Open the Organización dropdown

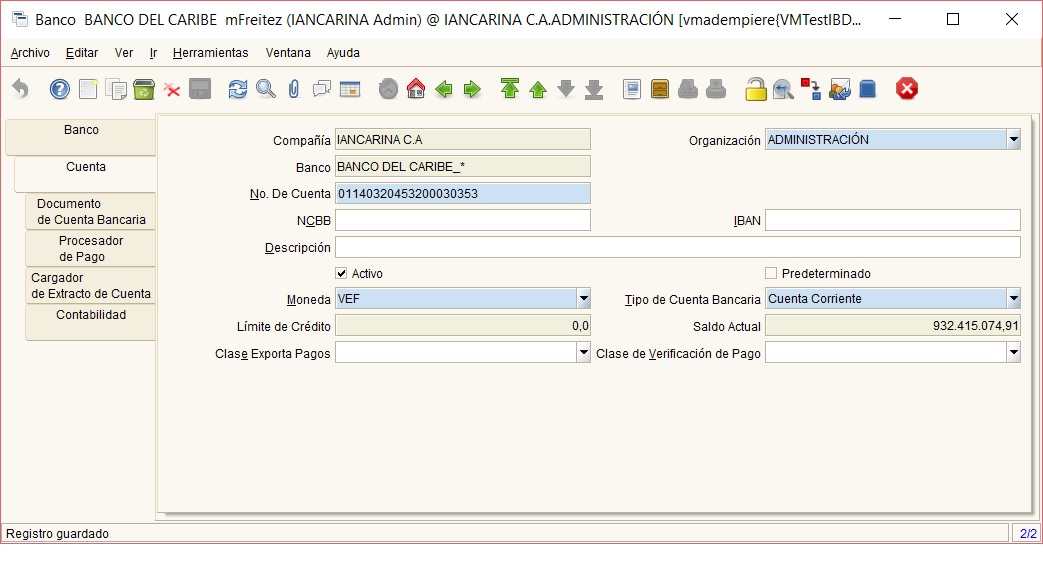[1014, 140]
